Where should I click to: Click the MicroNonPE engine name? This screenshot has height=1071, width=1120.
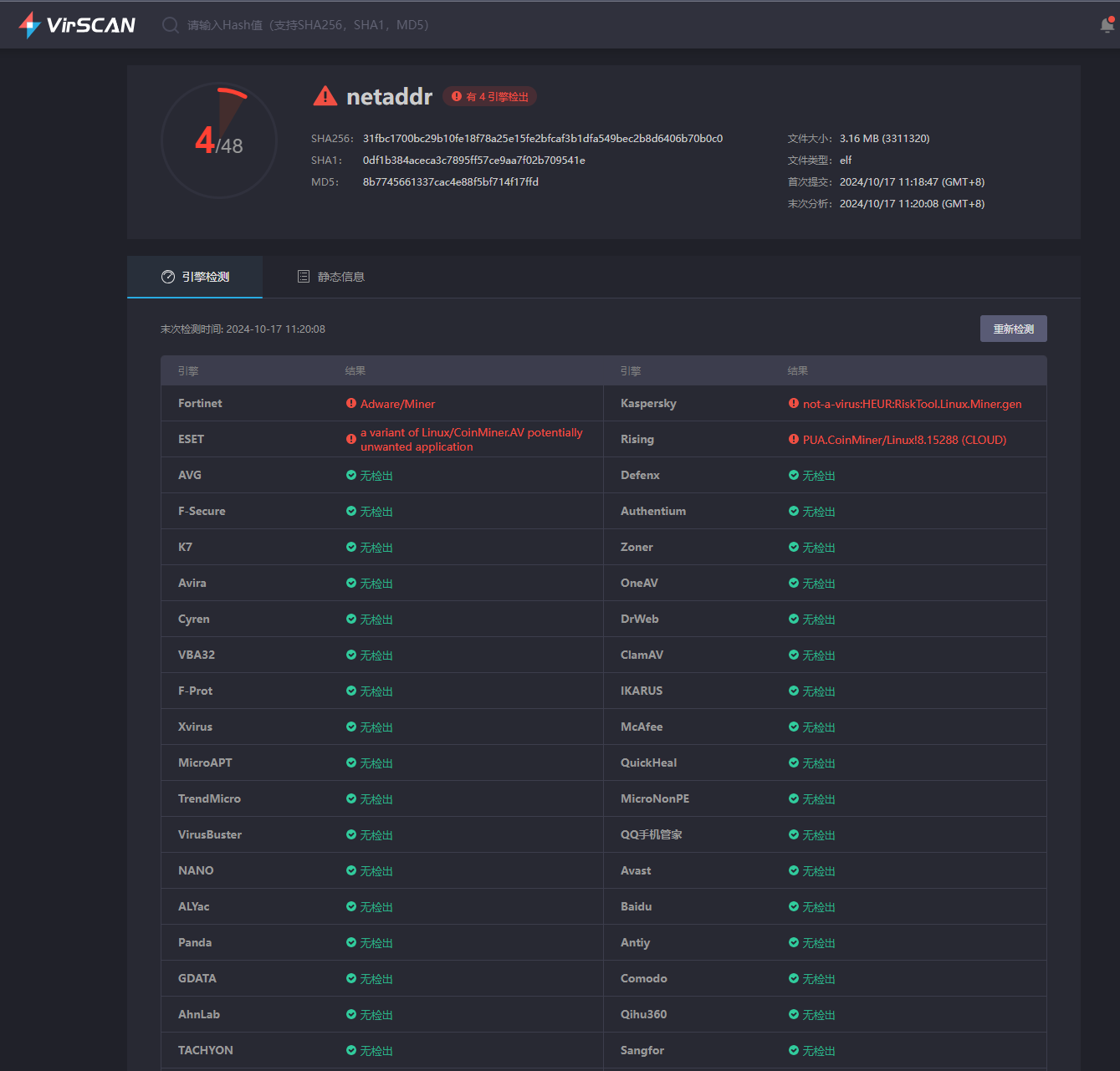pyautogui.click(x=655, y=798)
